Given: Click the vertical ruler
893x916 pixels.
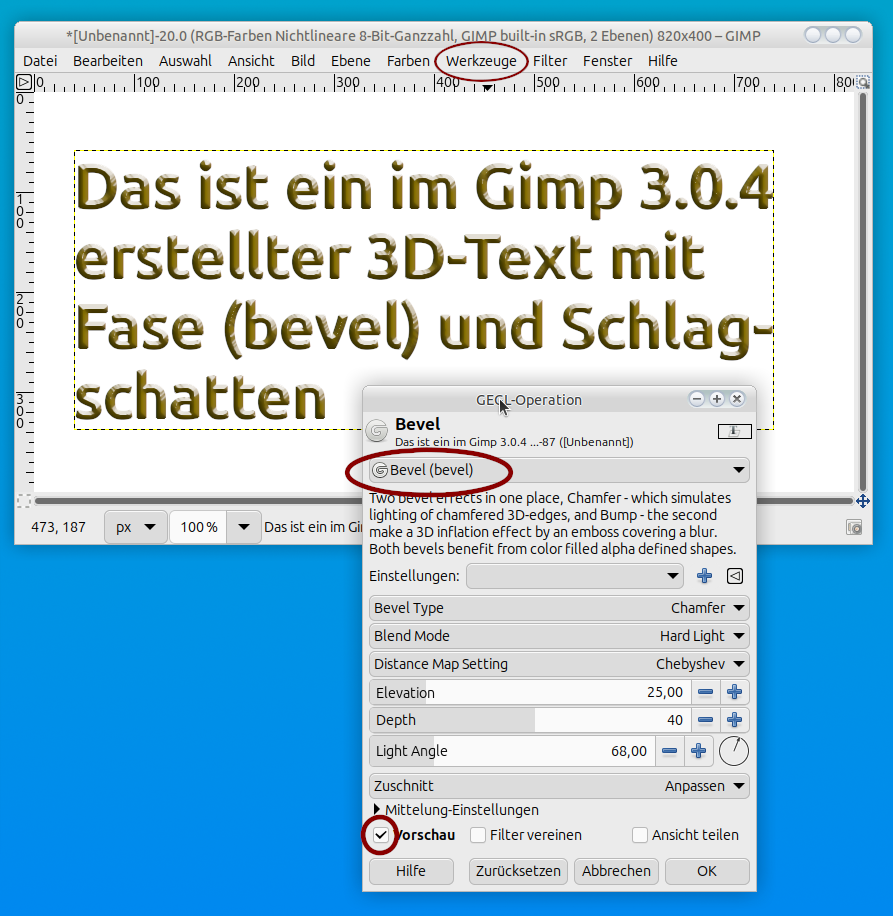Looking at the screenshot, I should click(x=25, y=292).
